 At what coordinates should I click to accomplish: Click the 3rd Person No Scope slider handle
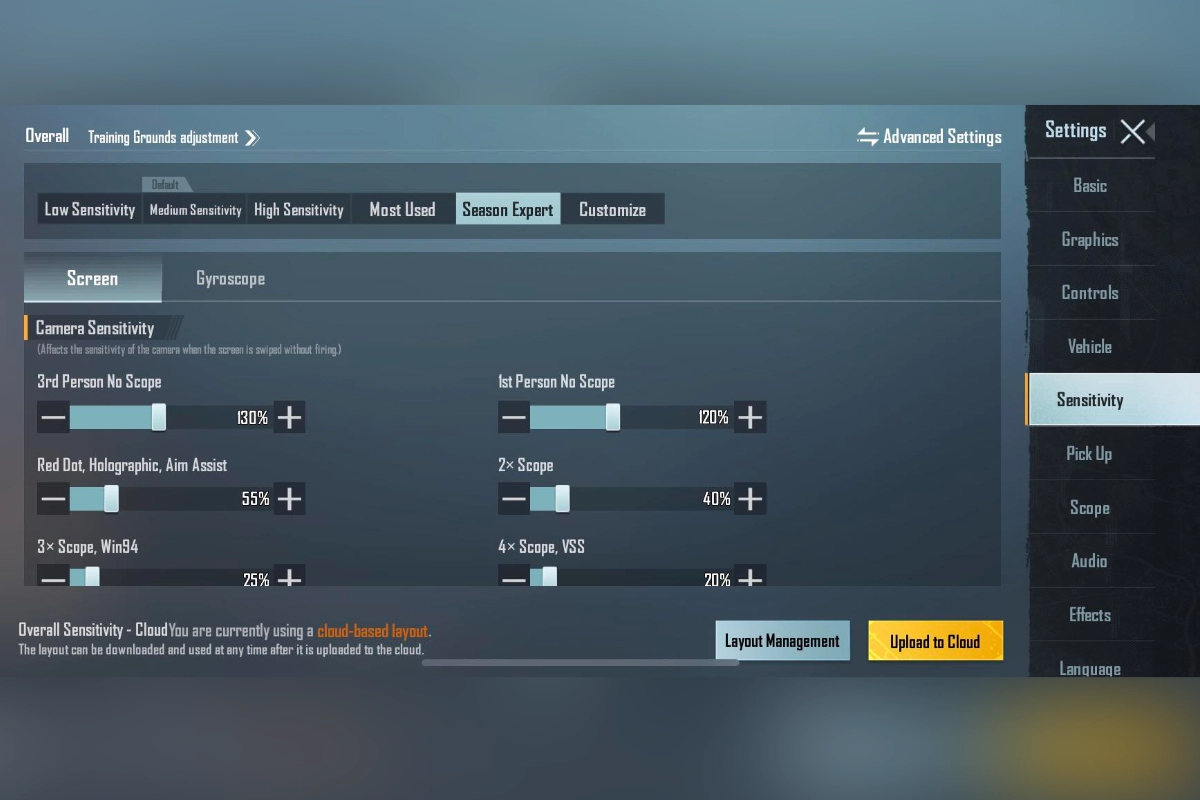(159, 417)
